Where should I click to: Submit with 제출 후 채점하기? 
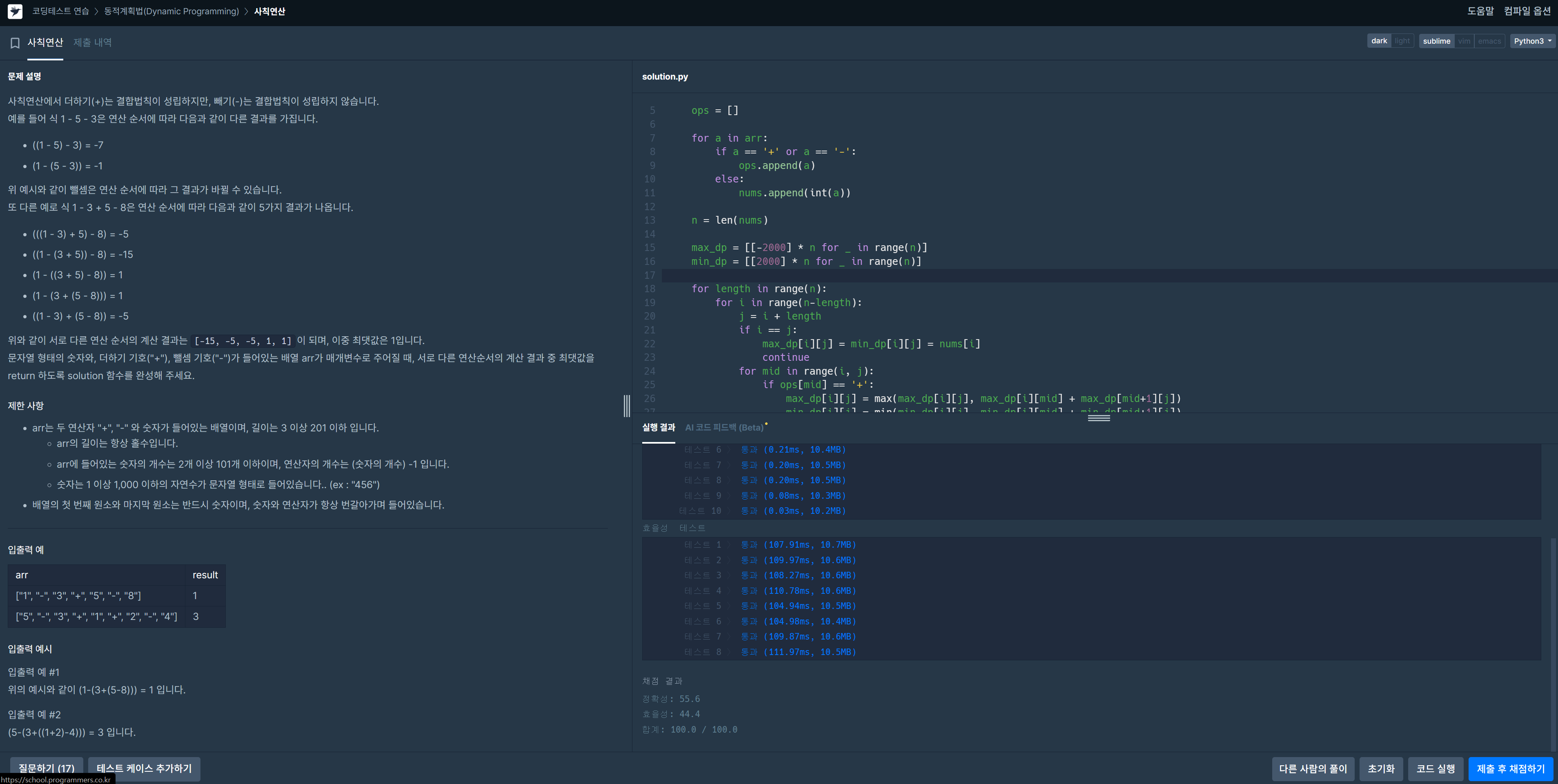click(x=1510, y=769)
